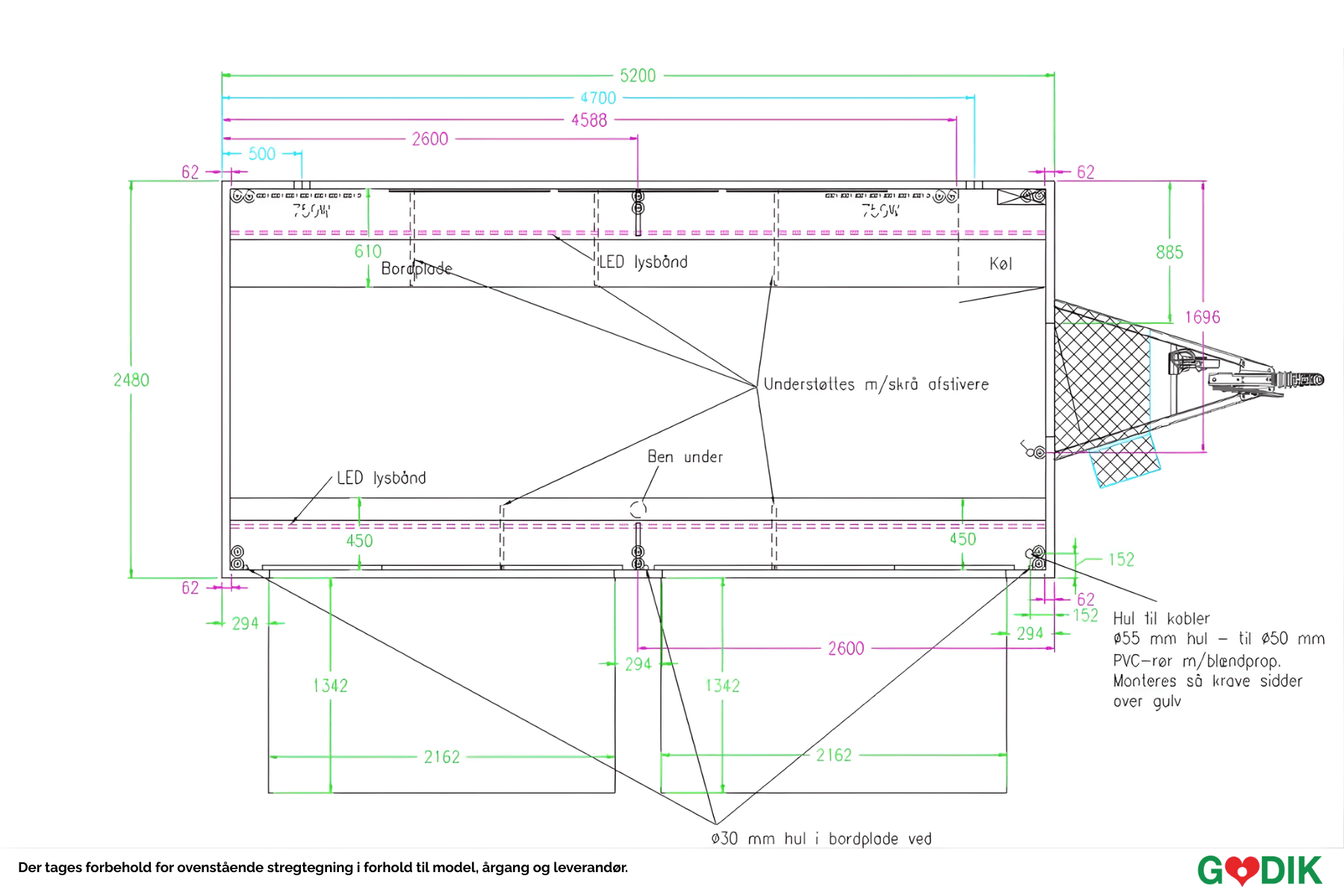Image resolution: width=1344 pixels, height=896 pixels.
Task: Click the GODIK logo
Action: pos(1259,871)
